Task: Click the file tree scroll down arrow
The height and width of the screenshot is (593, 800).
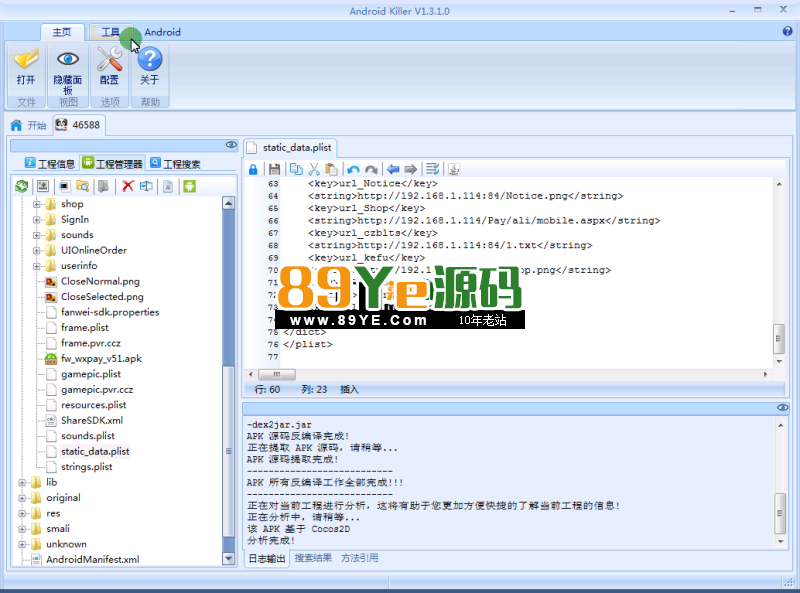Action: point(229,559)
